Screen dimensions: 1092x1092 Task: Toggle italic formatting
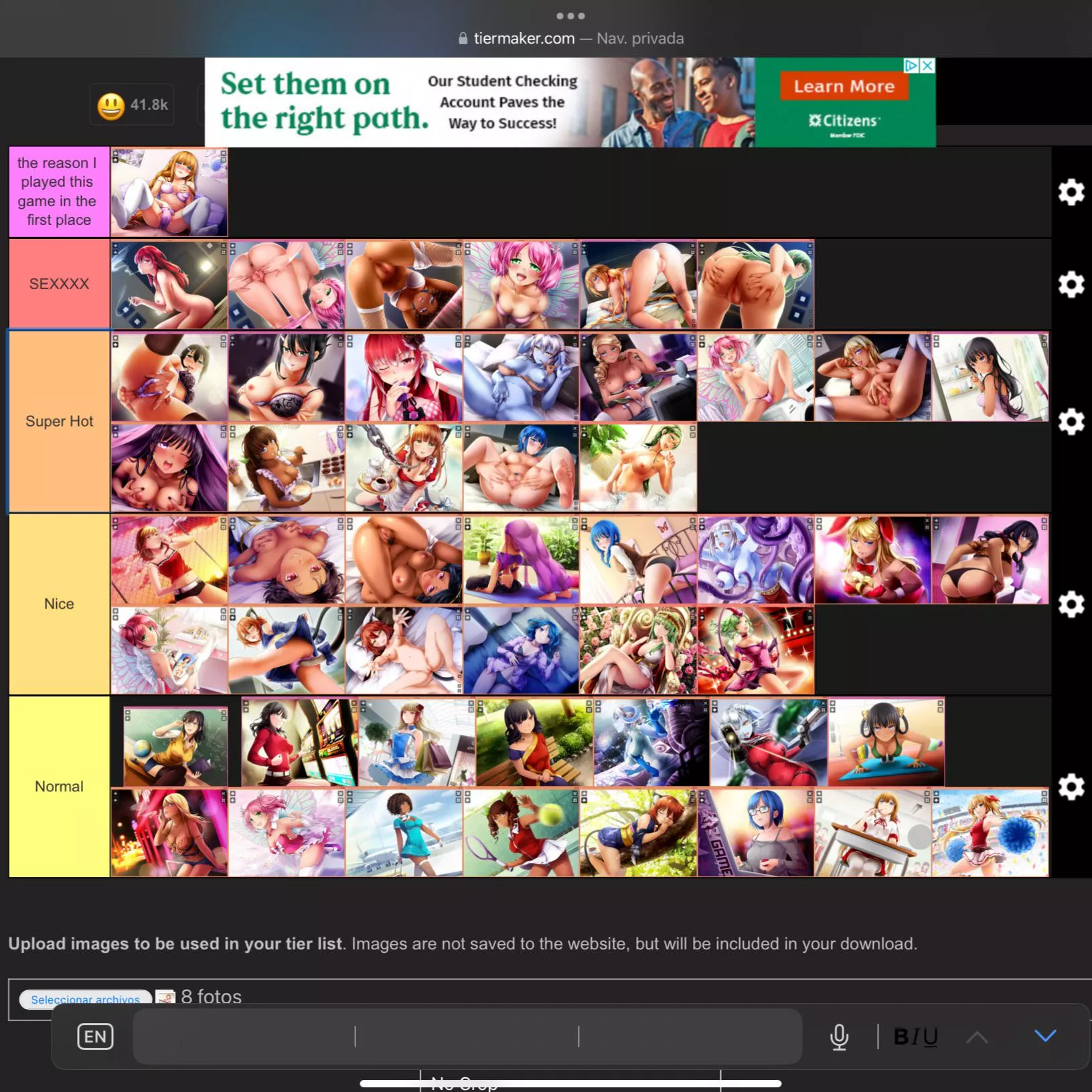tap(915, 1036)
